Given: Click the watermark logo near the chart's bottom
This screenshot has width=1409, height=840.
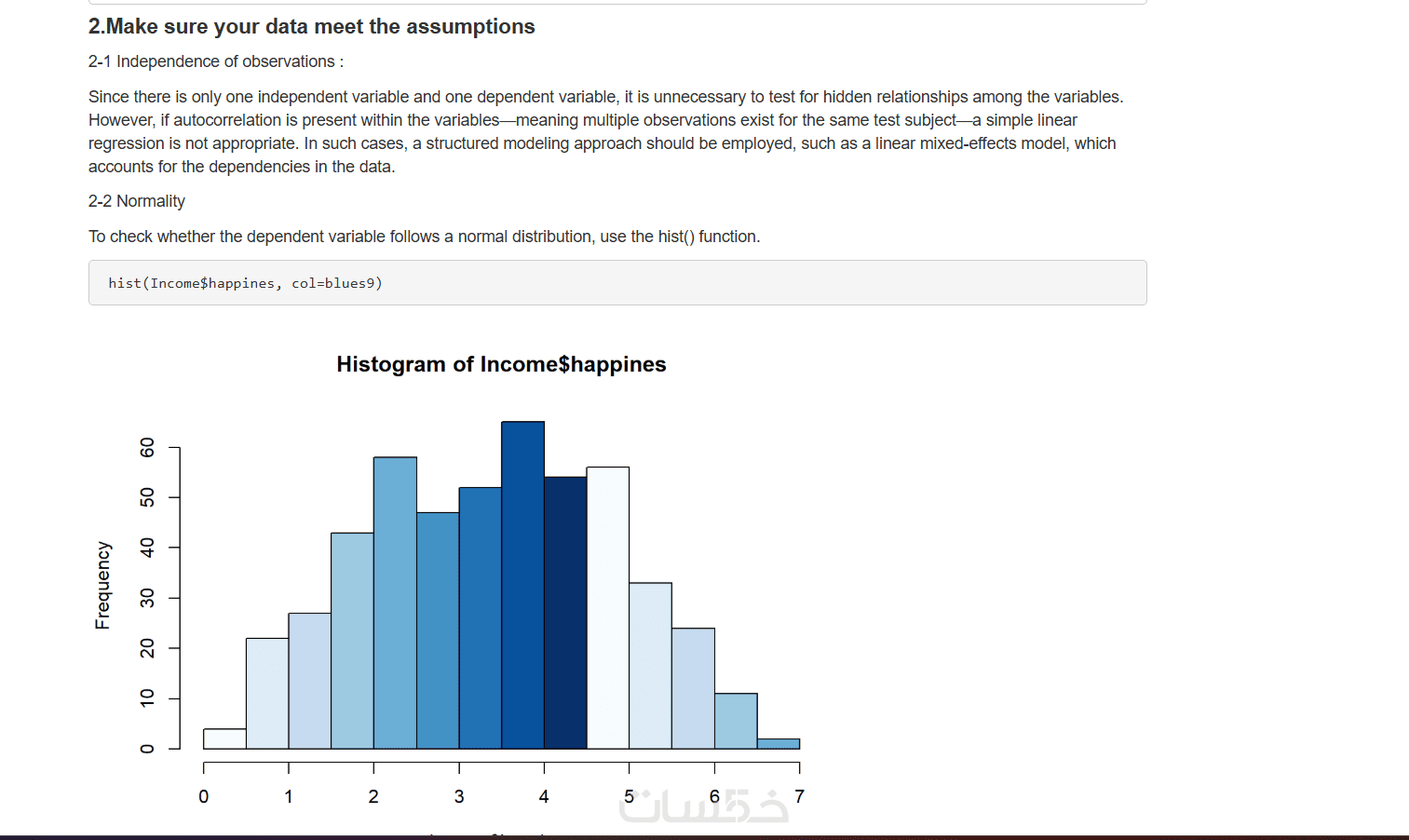Looking at the screenshot, I should [703, 806].
